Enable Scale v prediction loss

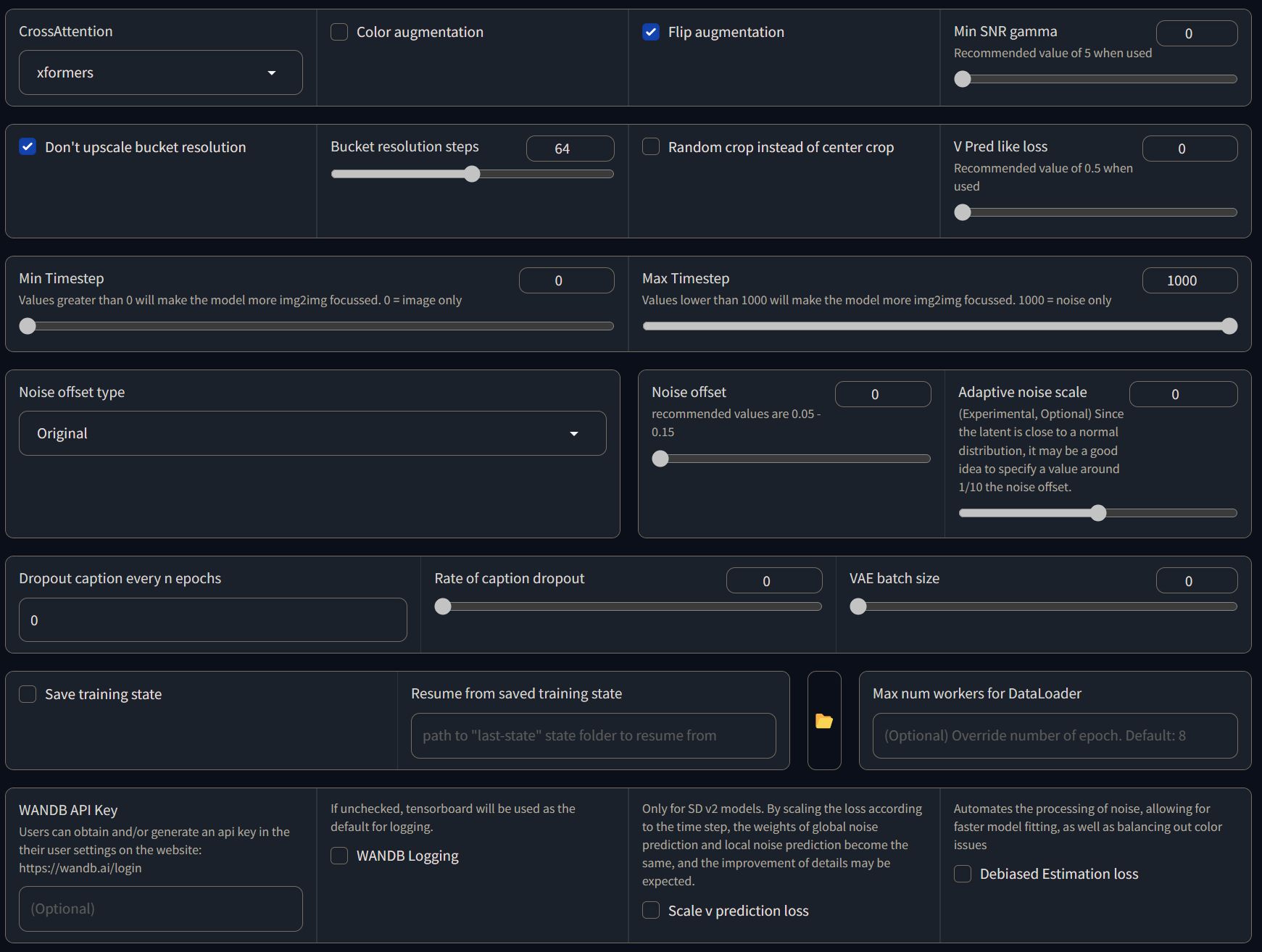point(651,911)
